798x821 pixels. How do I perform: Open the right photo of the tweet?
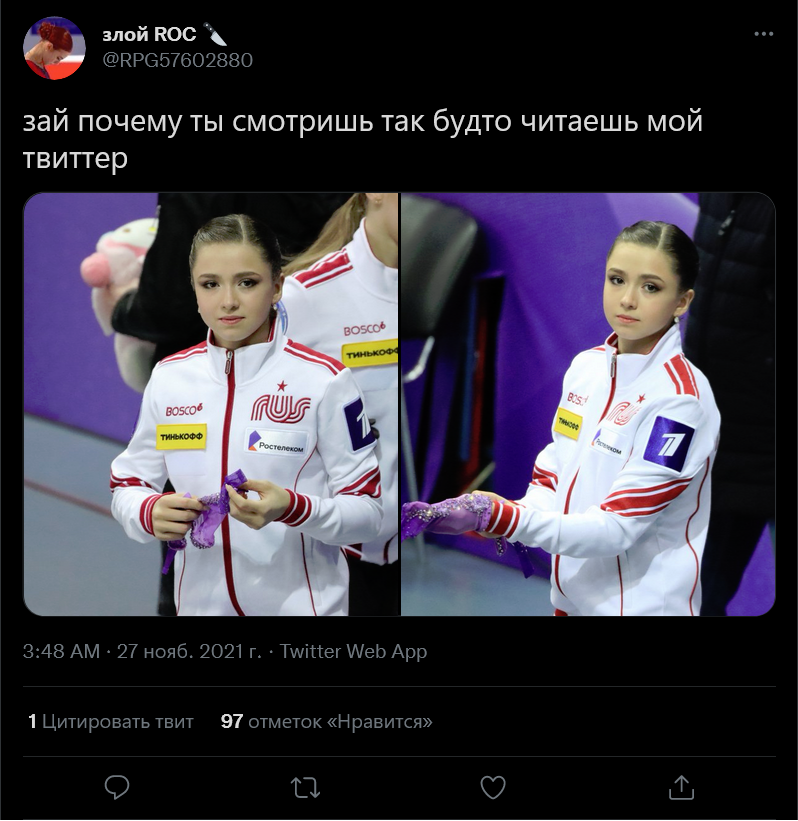(588, 404)
